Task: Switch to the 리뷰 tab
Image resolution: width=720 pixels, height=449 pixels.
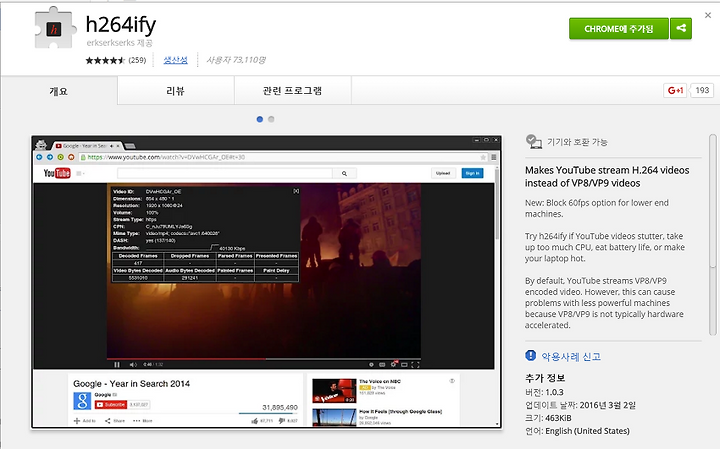Action: tap(175, 91)
